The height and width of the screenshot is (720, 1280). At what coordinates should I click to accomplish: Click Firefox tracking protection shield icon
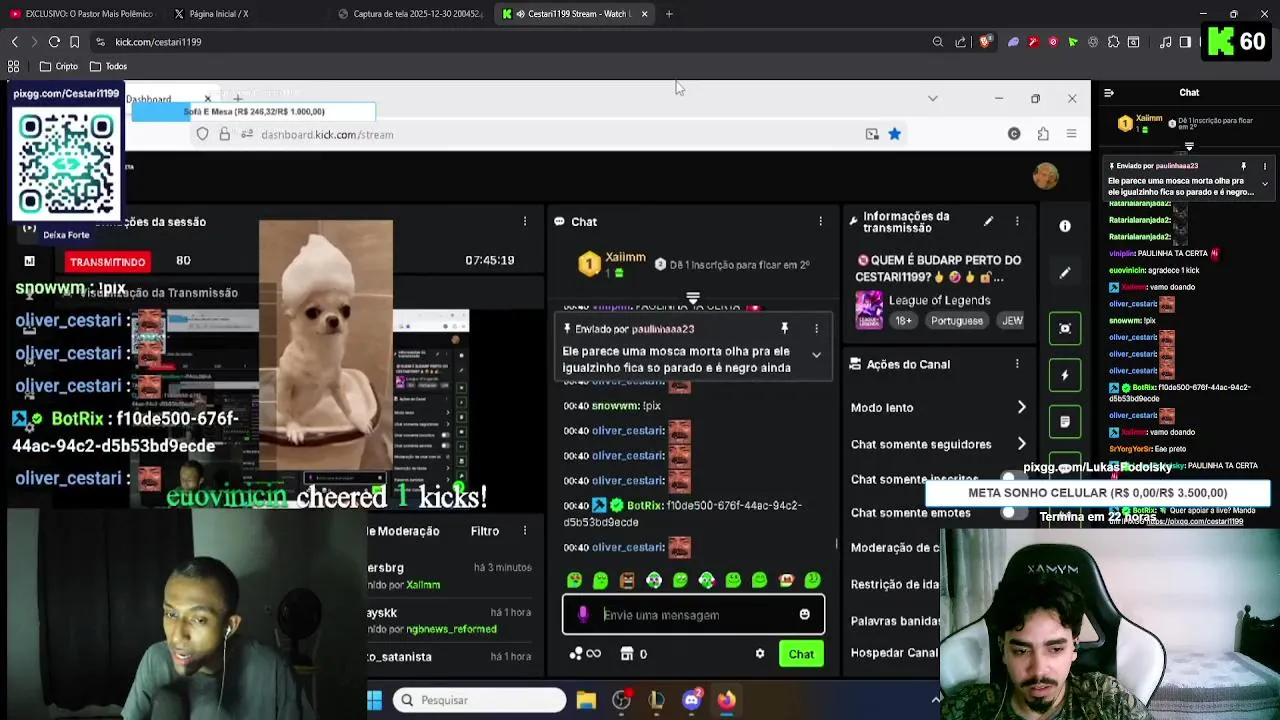click(x=202, y=134)
